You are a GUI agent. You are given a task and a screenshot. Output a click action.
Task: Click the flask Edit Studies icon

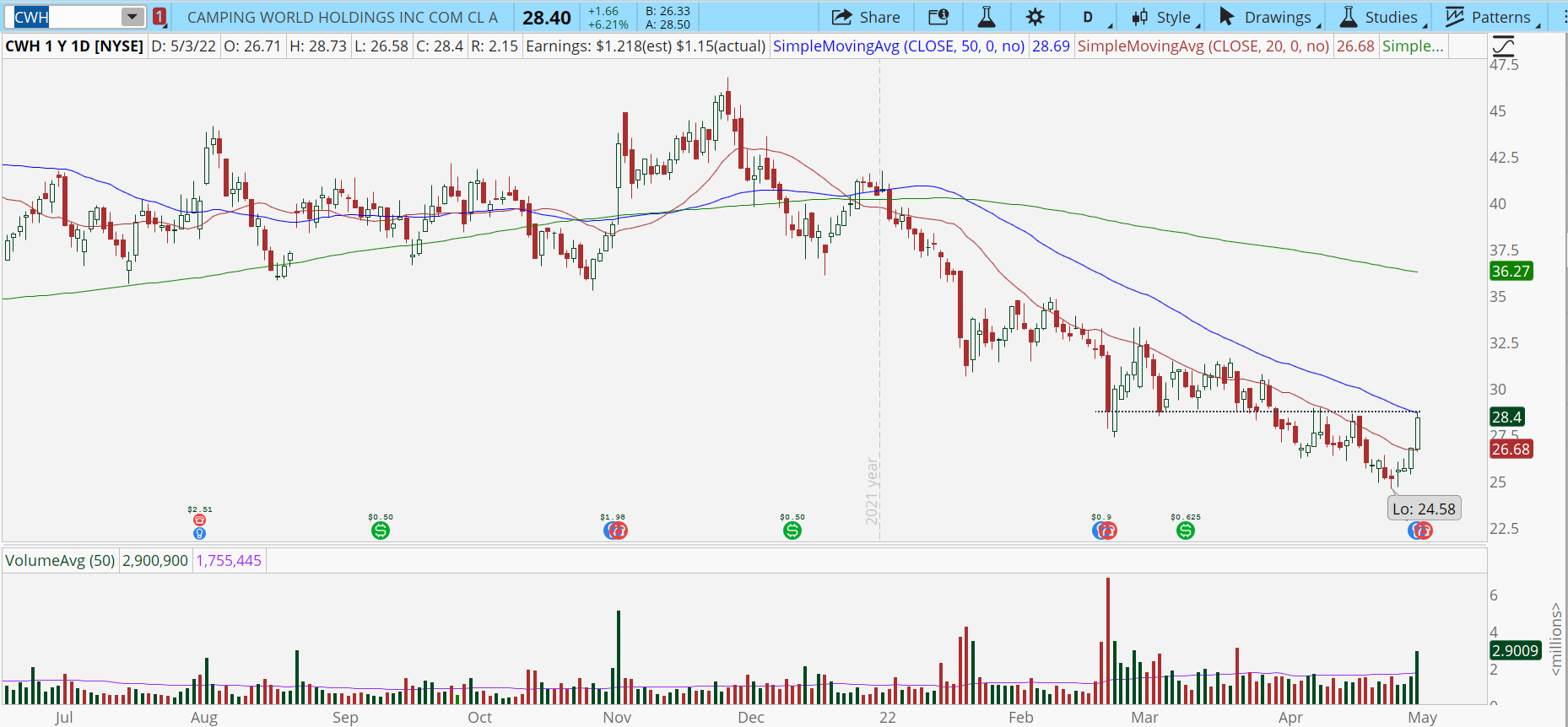click(986, 17)
